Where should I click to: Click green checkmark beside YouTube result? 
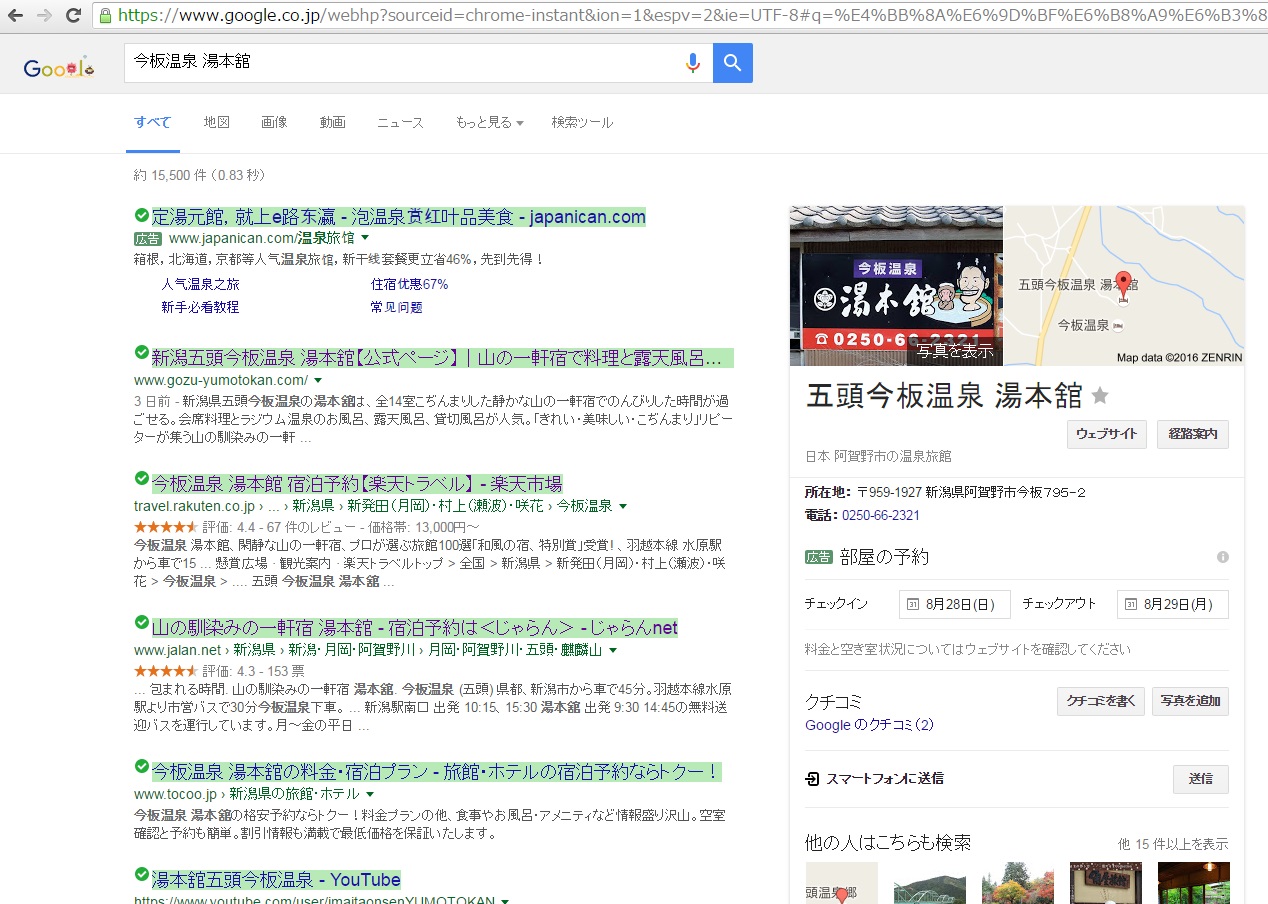[141, 875]
